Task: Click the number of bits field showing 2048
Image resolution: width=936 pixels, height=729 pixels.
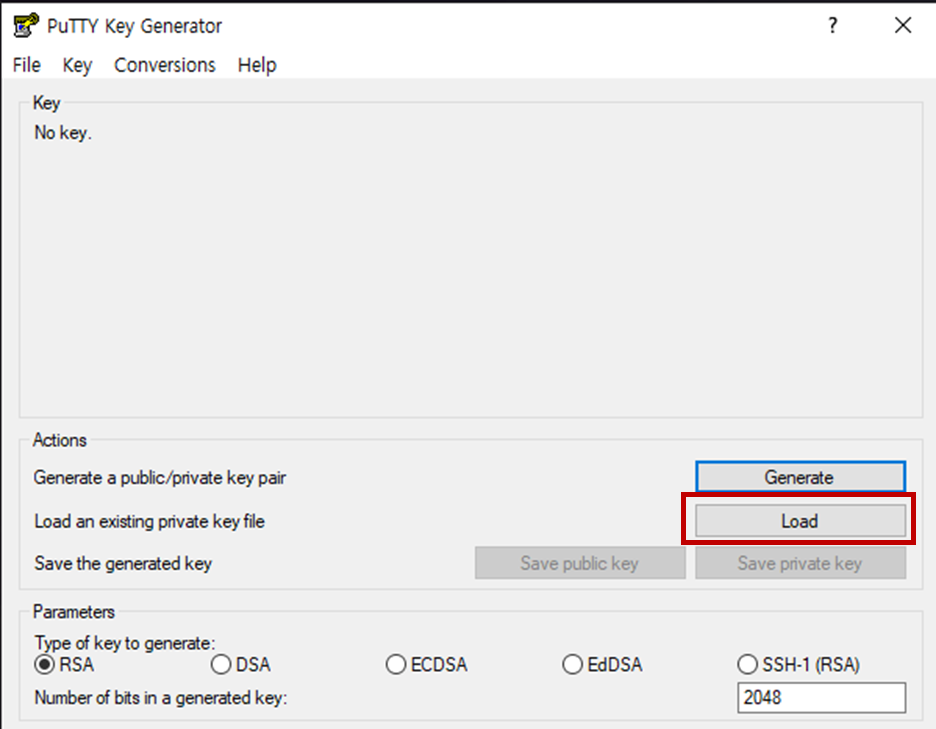Action: click(821, 697)
